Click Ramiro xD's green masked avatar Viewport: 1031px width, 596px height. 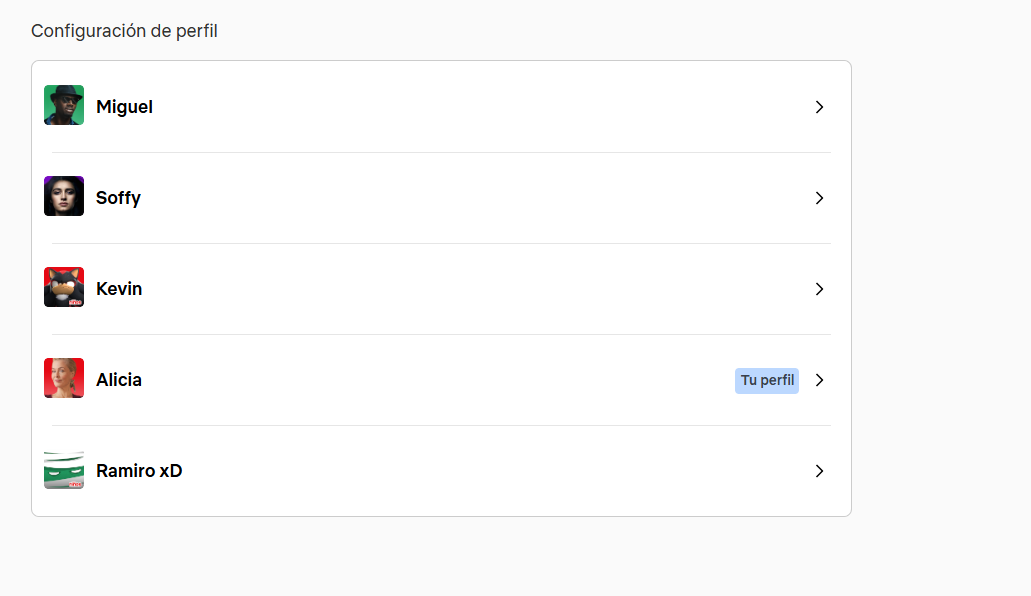tap(64, 470)
